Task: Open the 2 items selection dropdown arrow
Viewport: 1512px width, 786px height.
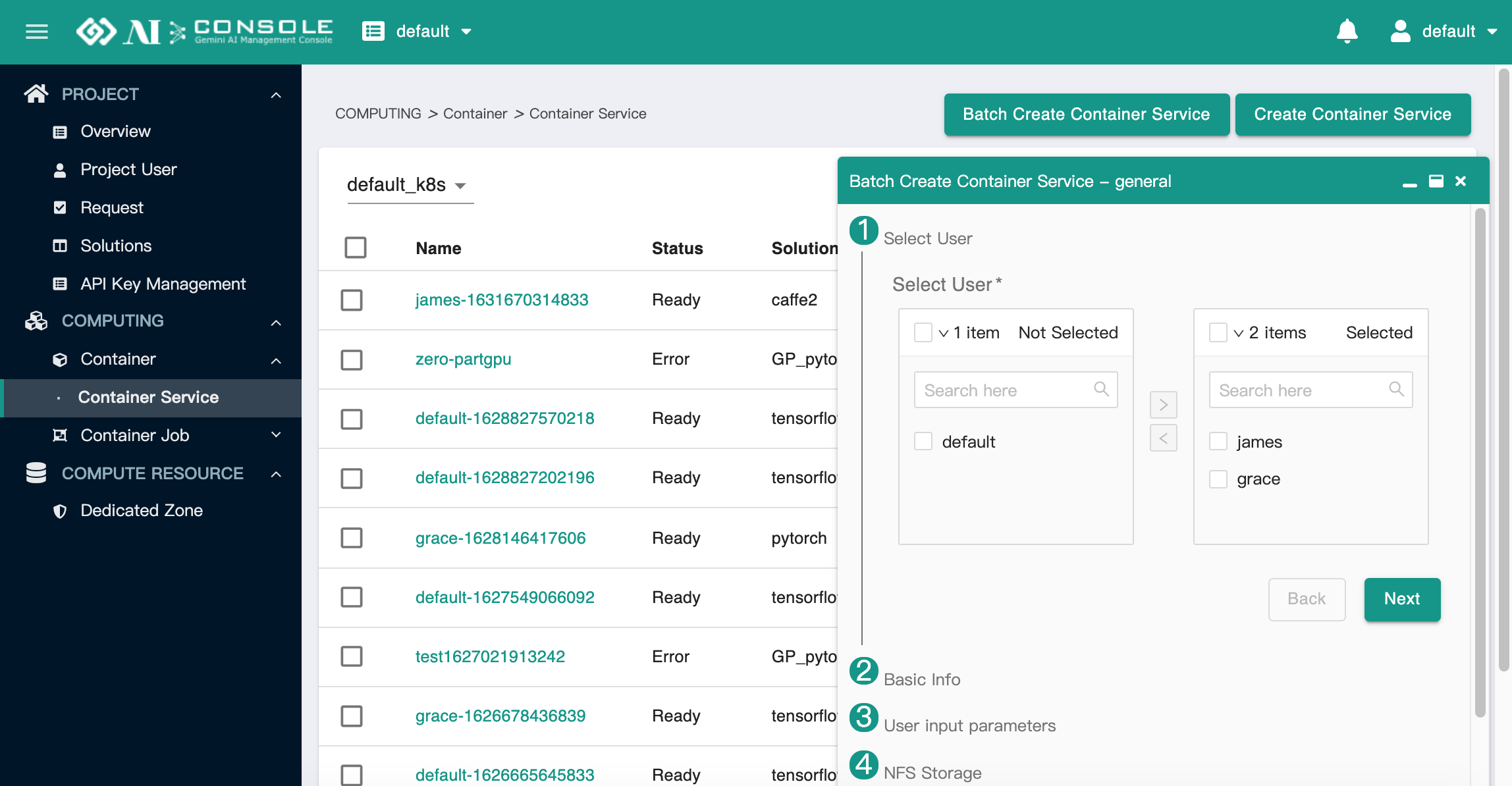Action: (1239, 333)
